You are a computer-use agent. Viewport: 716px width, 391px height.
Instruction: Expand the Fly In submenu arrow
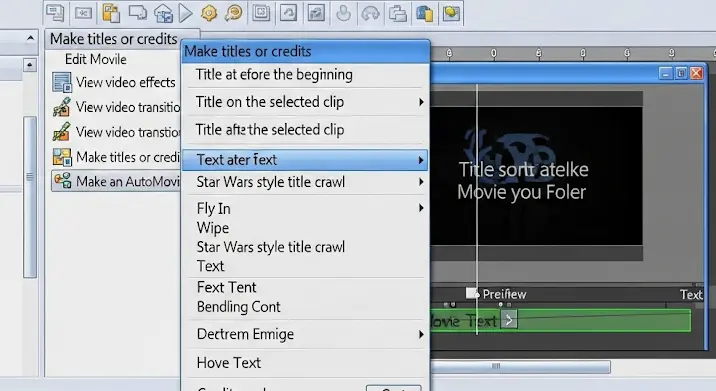(421, 208)
